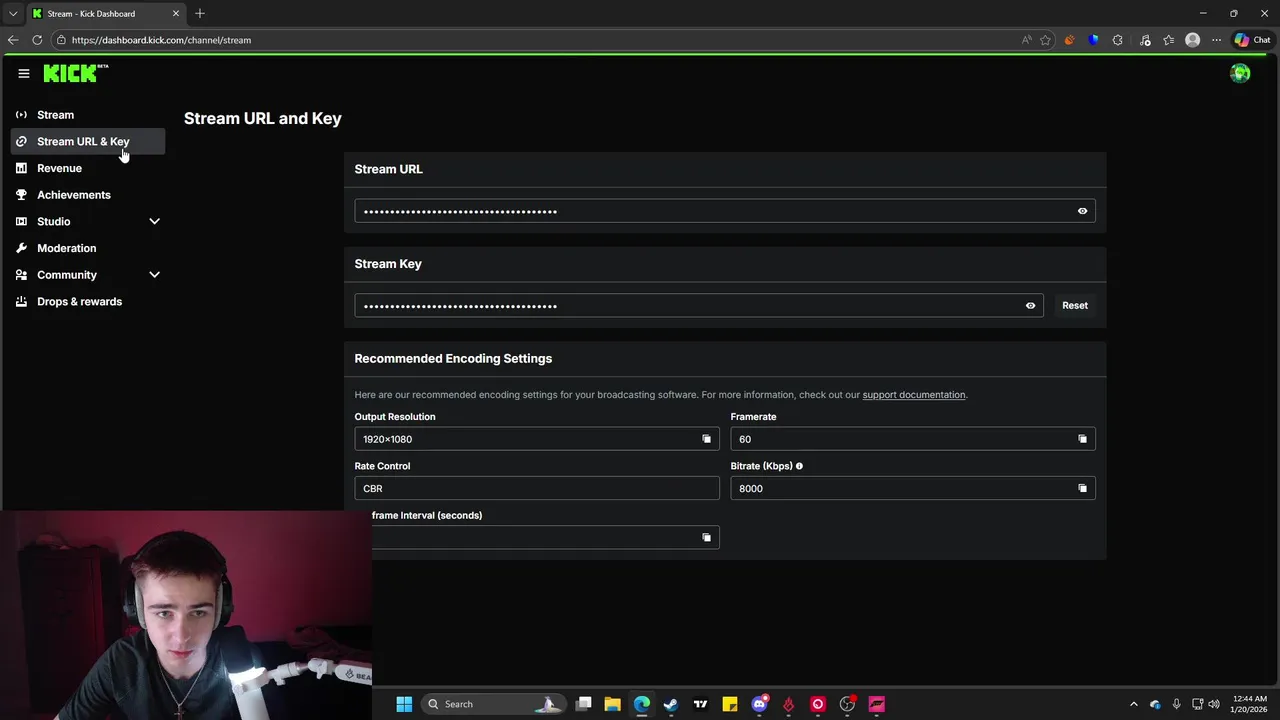The image size is (1280, 720).
Task: Copy the Framerate value
Action: click(x=1082, y=439)
